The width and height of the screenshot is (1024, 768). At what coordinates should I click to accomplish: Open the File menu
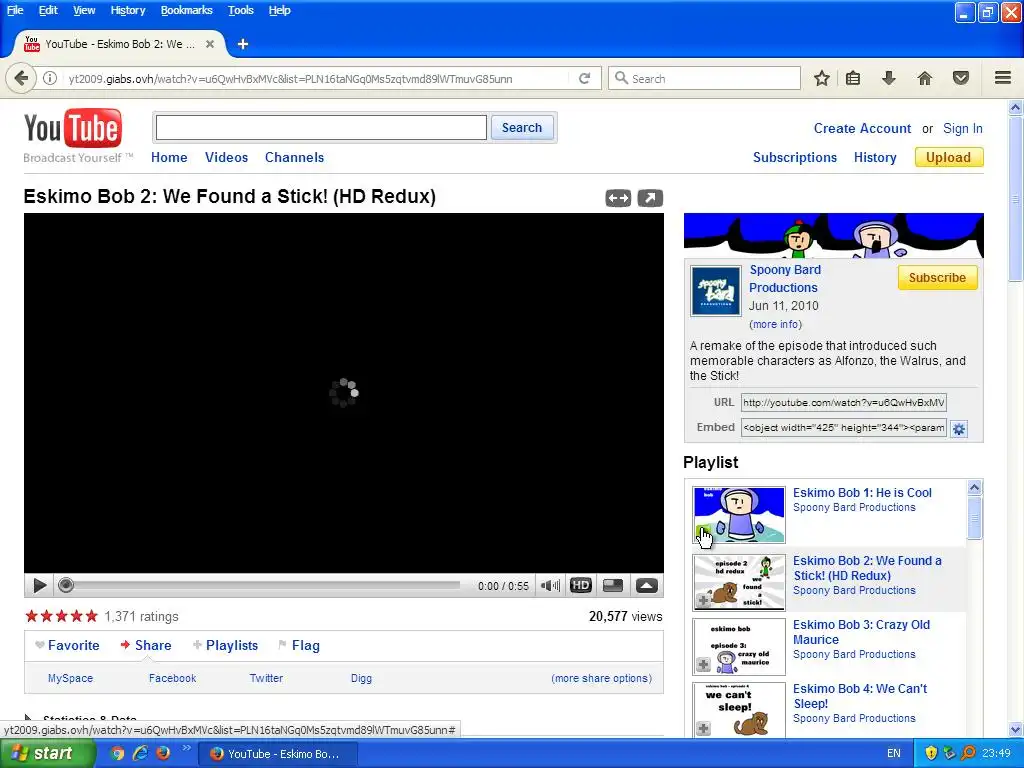15,10
